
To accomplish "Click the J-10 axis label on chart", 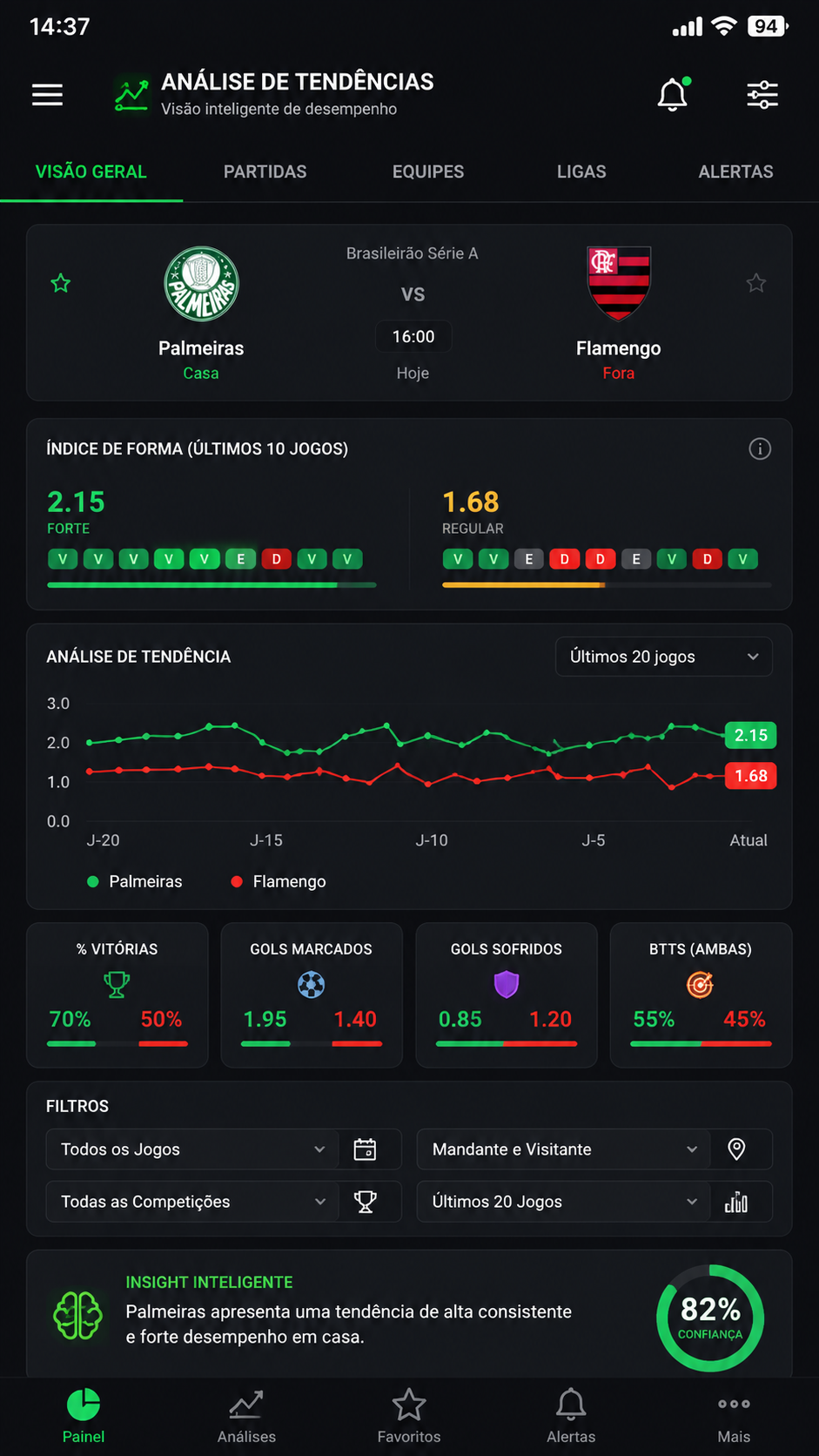I will pyautogui.click(x=432, y=840).
